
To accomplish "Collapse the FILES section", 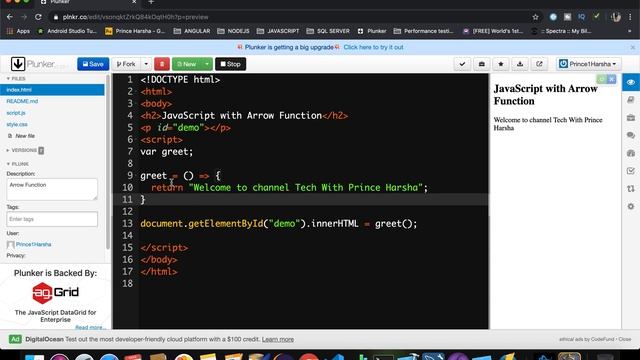I will point(16,78).
